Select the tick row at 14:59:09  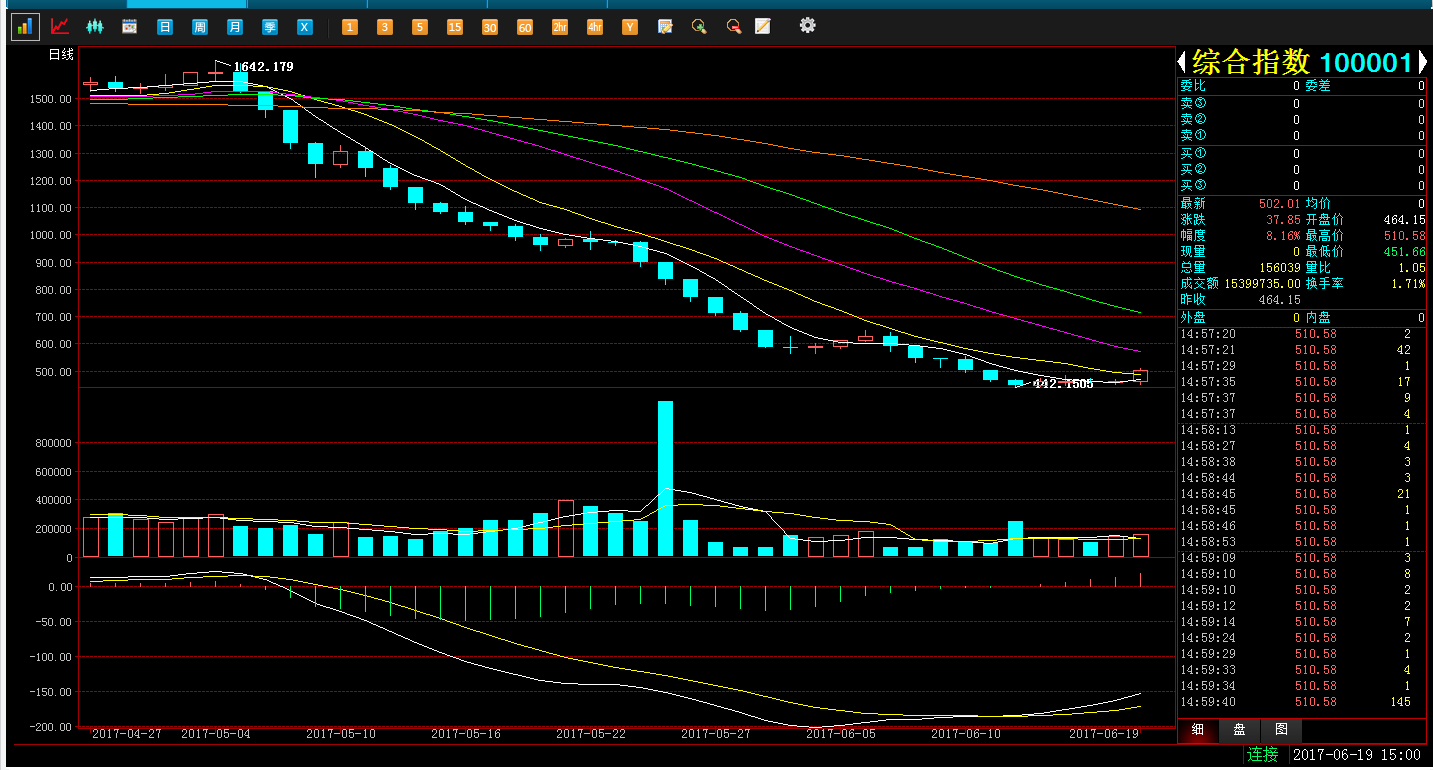pos(1302,558)
